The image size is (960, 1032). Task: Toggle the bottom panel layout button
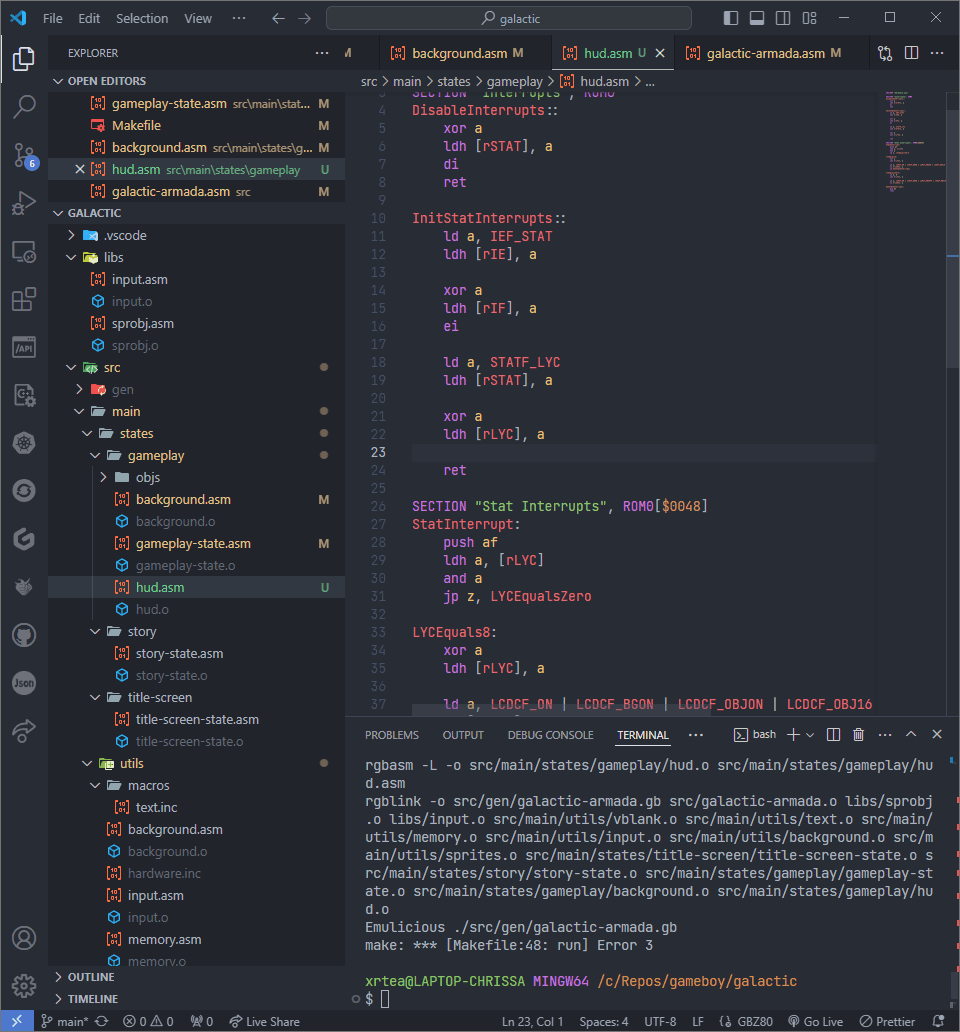757,18
